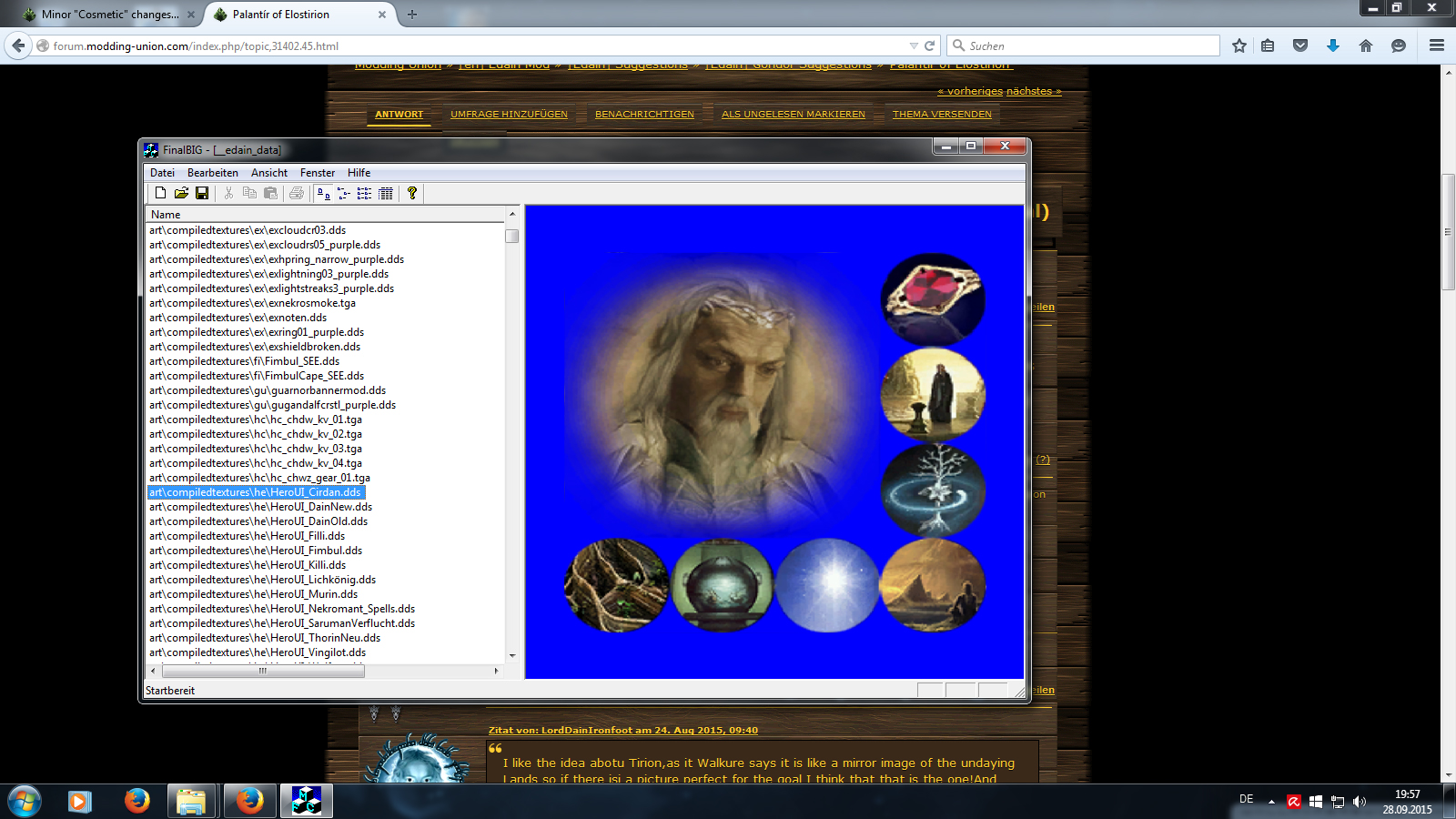Click the volume speaker tray icon
This screenshot has width=1456, height=819.
[1360, 802]
